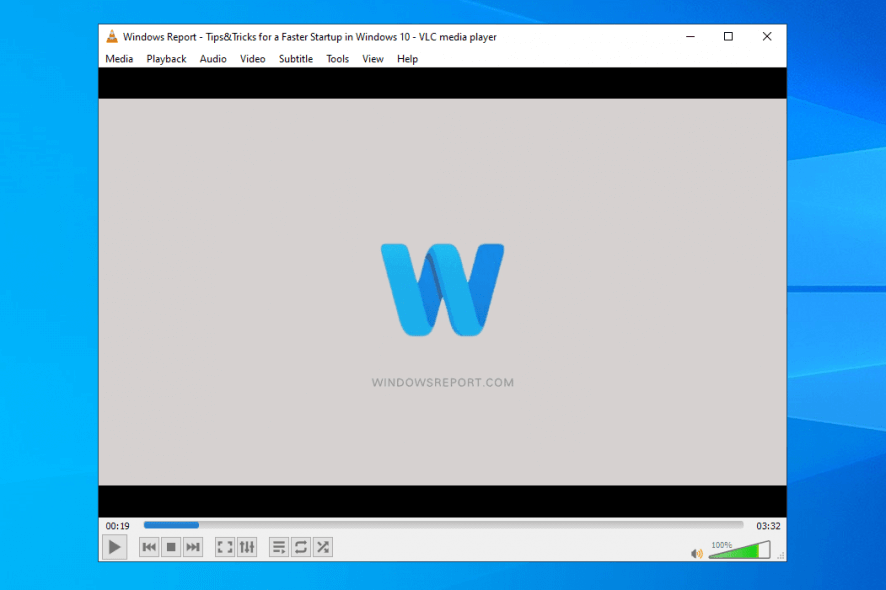886x590 pixels.
Task: Open the View menu
Action: (373, 59)
